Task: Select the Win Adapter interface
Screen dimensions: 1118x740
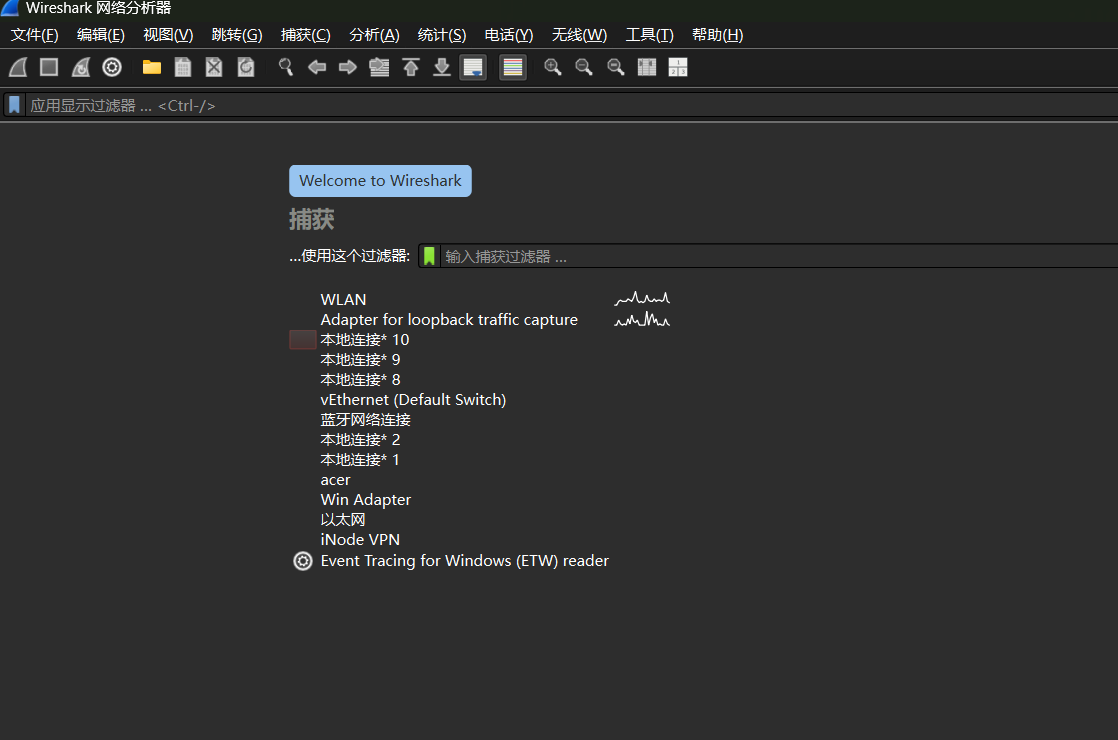Action: coord(365,500)
